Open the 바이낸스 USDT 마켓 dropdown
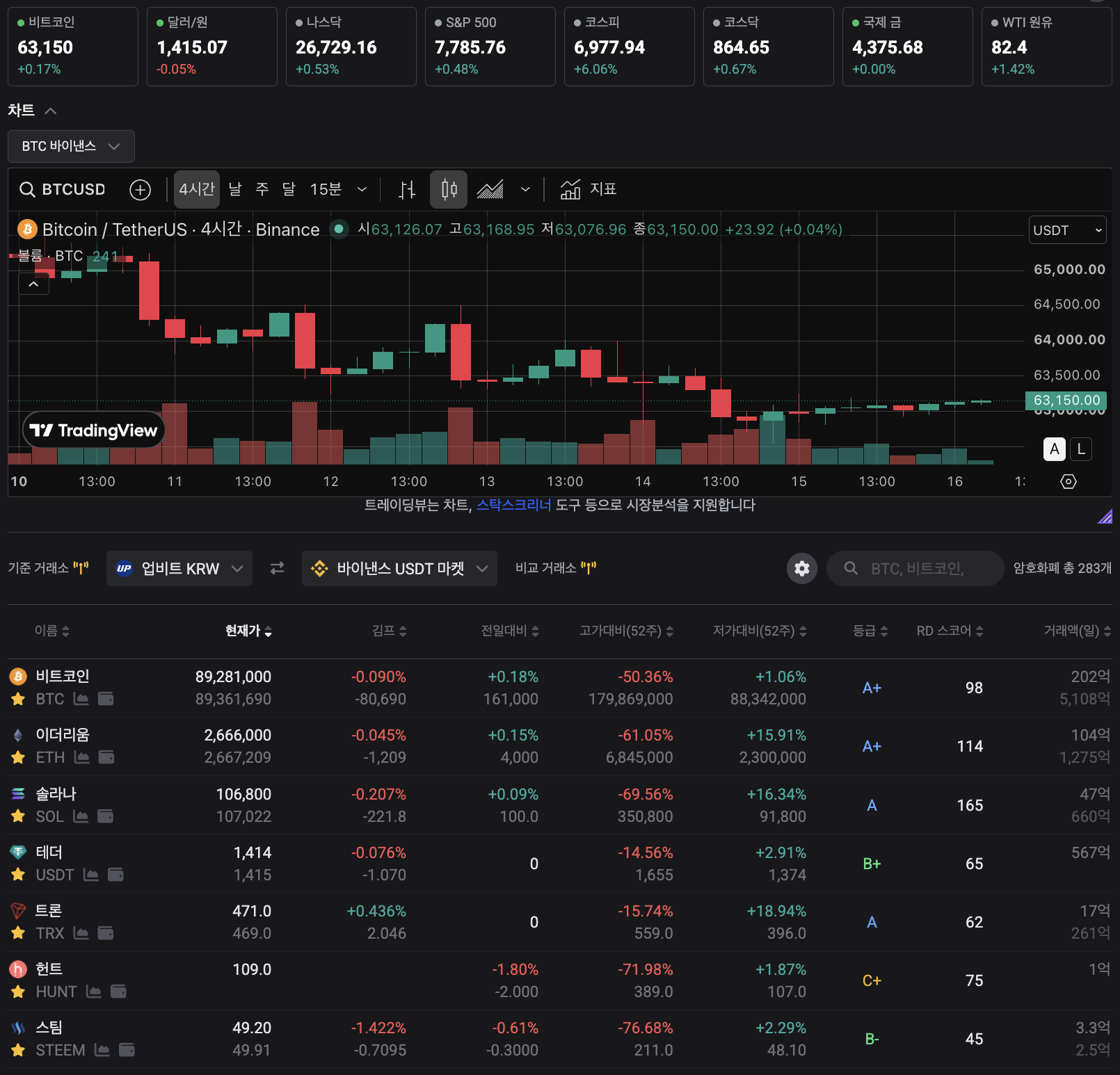Viewport: 1120px width, 1075px height. coord(399,569)
